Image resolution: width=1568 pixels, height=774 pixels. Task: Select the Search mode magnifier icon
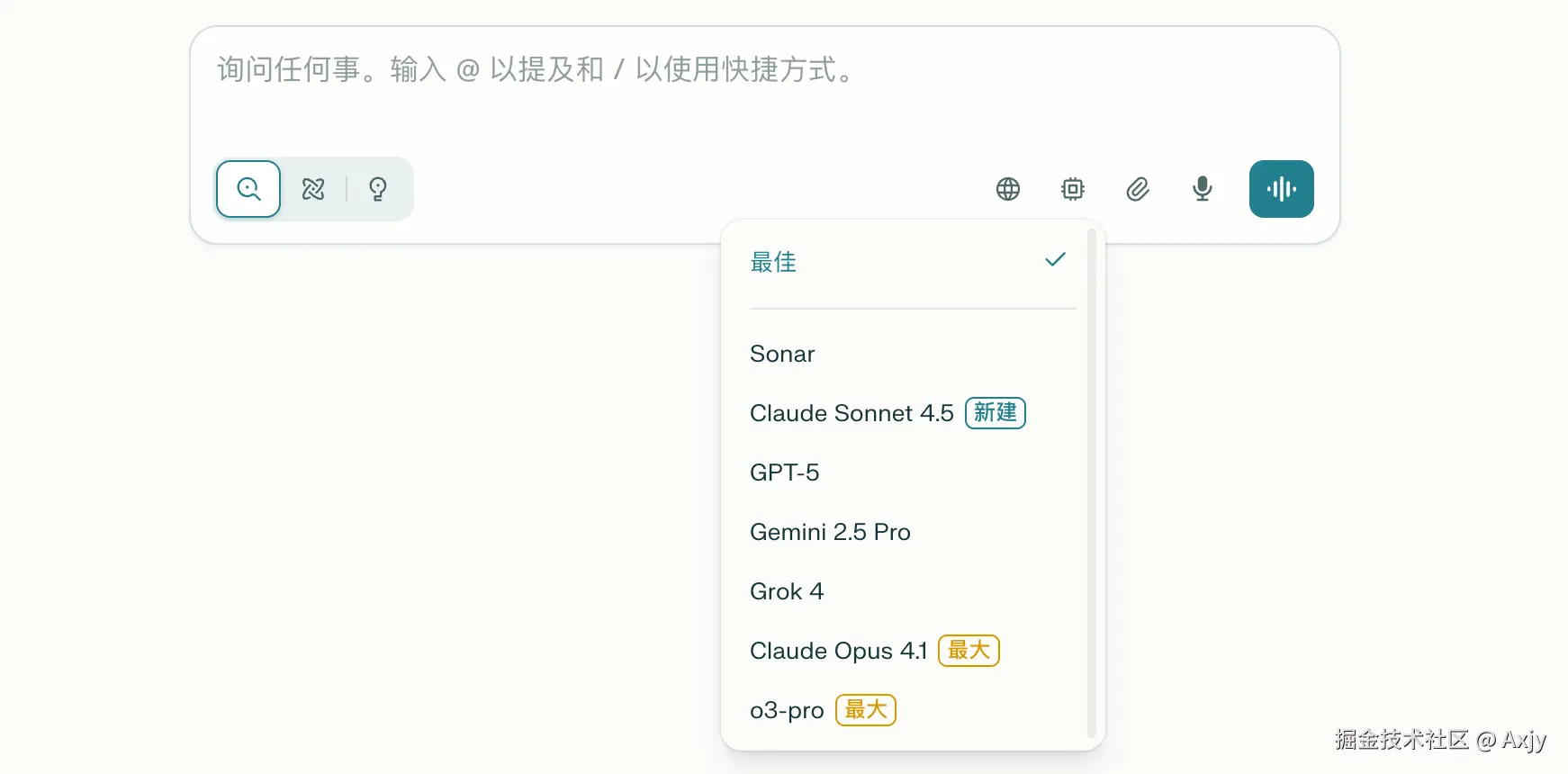248,189
